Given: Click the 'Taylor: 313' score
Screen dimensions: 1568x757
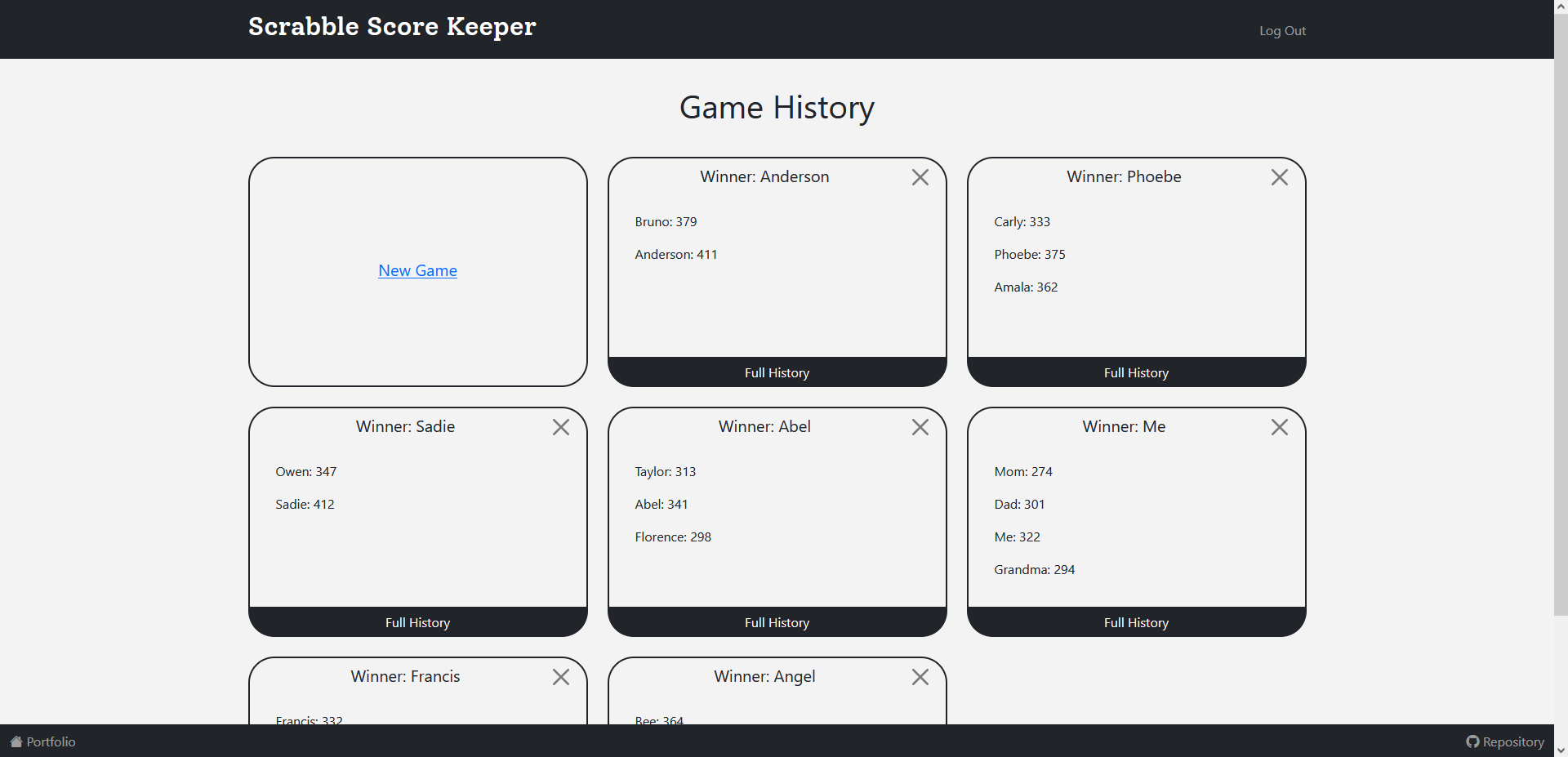Looking at the screenshot, I should click(x=666, y=471).
